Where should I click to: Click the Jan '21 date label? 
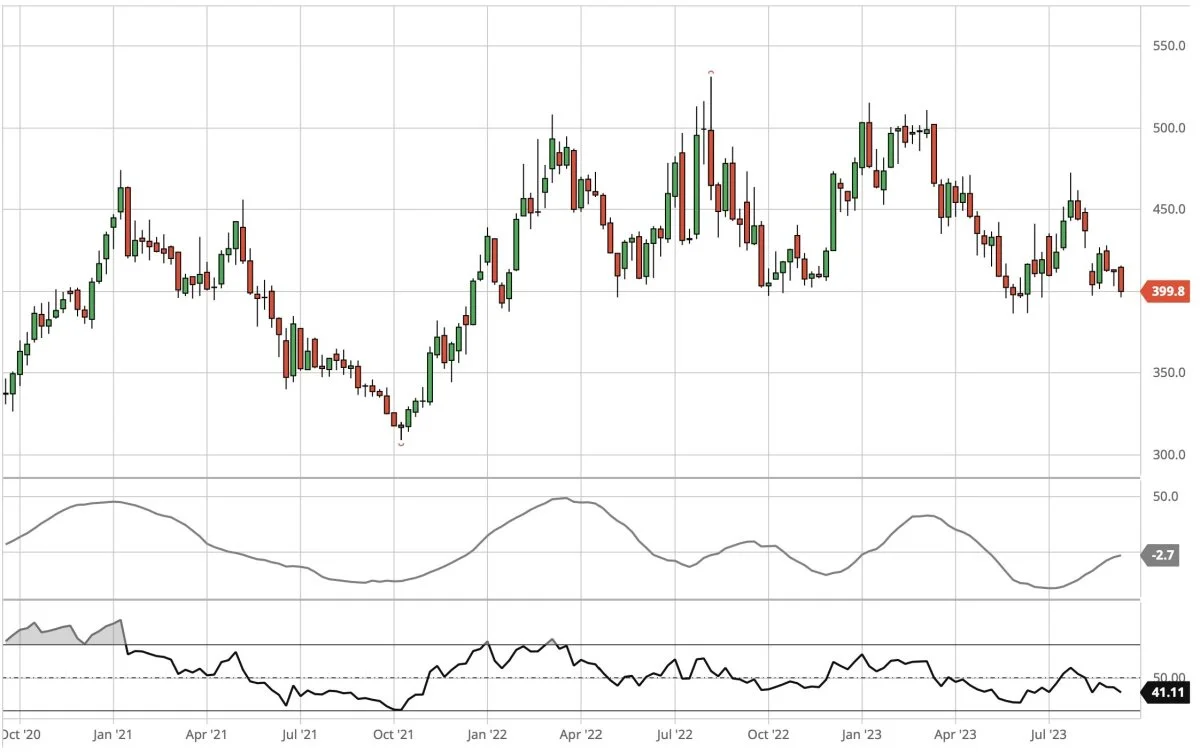(x=113, y=735)
